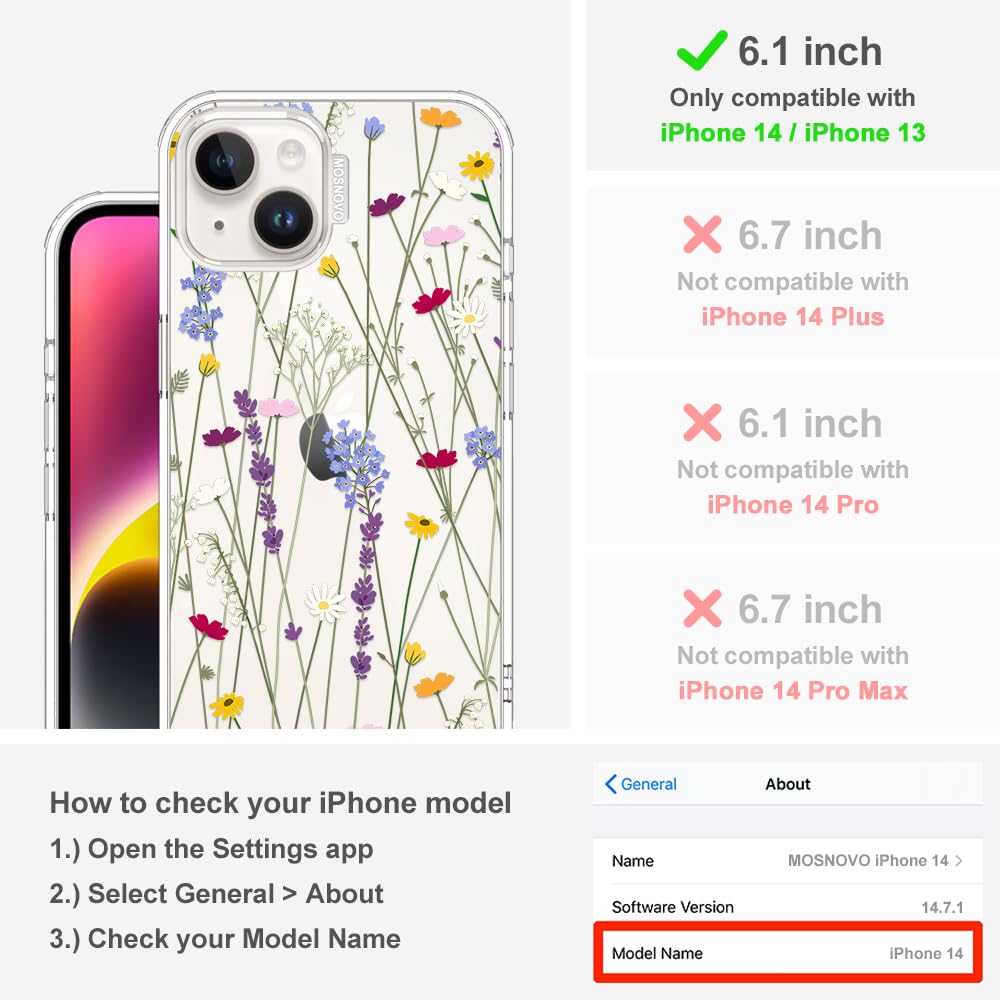1000x1000 pixels.
Task: Click the upper camera lens on the phone
Action: 223,161
